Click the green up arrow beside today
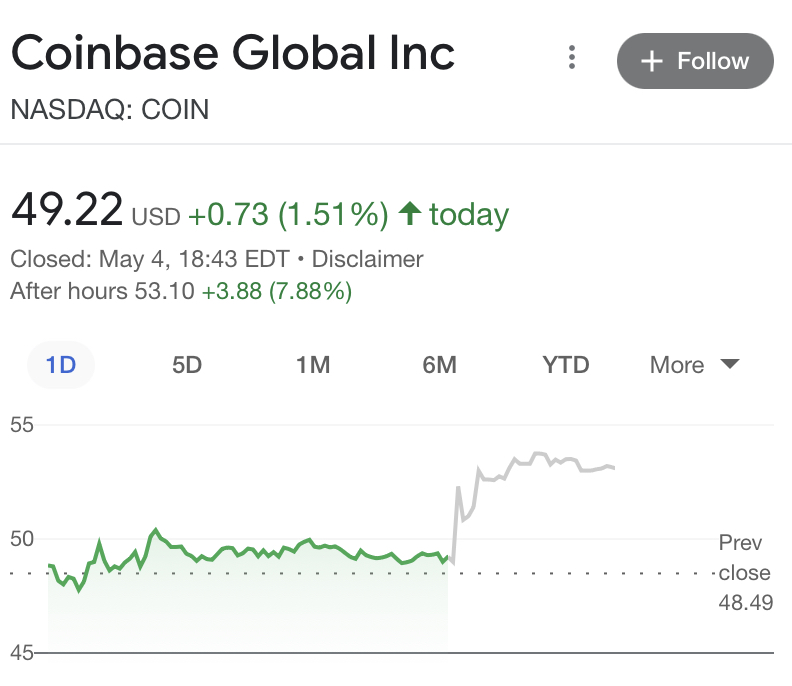This screenshot has height=686, width=792. [408, 213]
